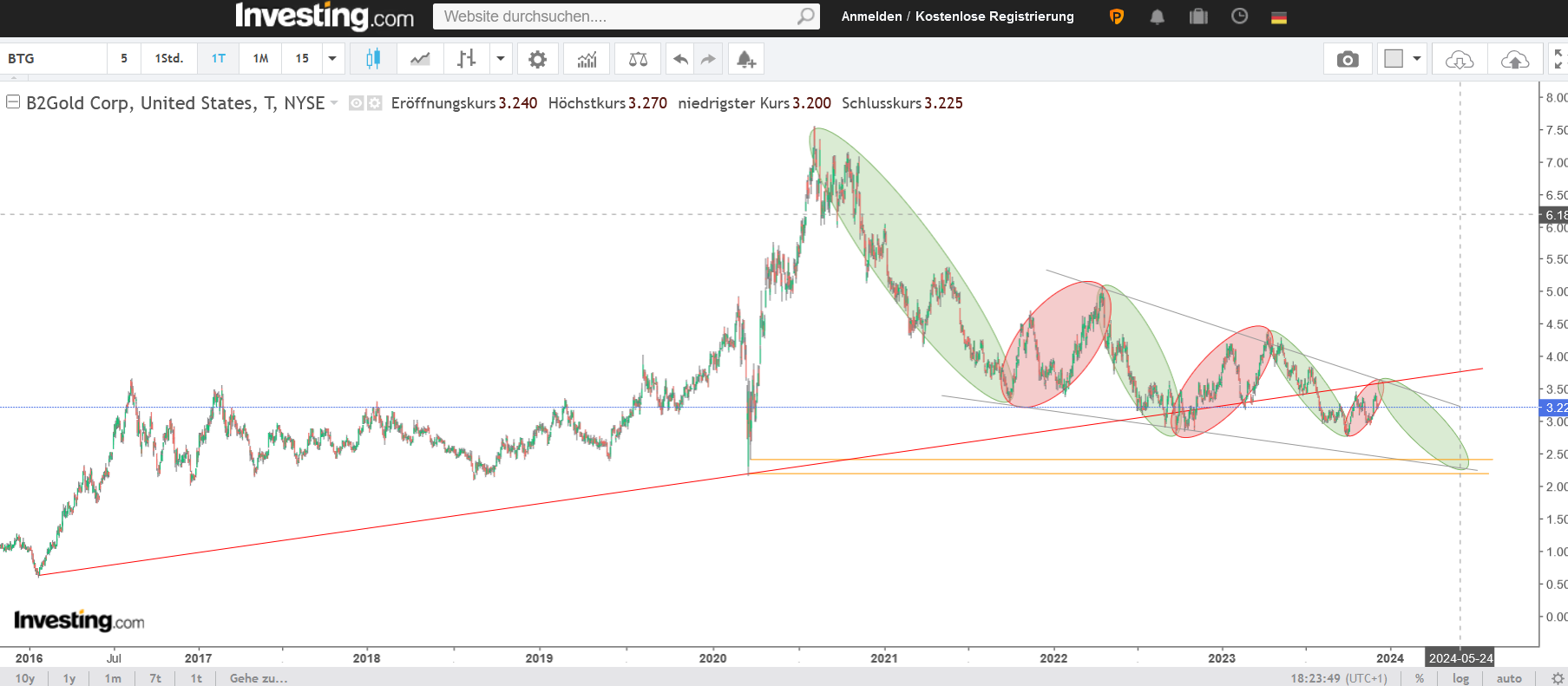Click the 2020 label on time axis

click(713, 658)
